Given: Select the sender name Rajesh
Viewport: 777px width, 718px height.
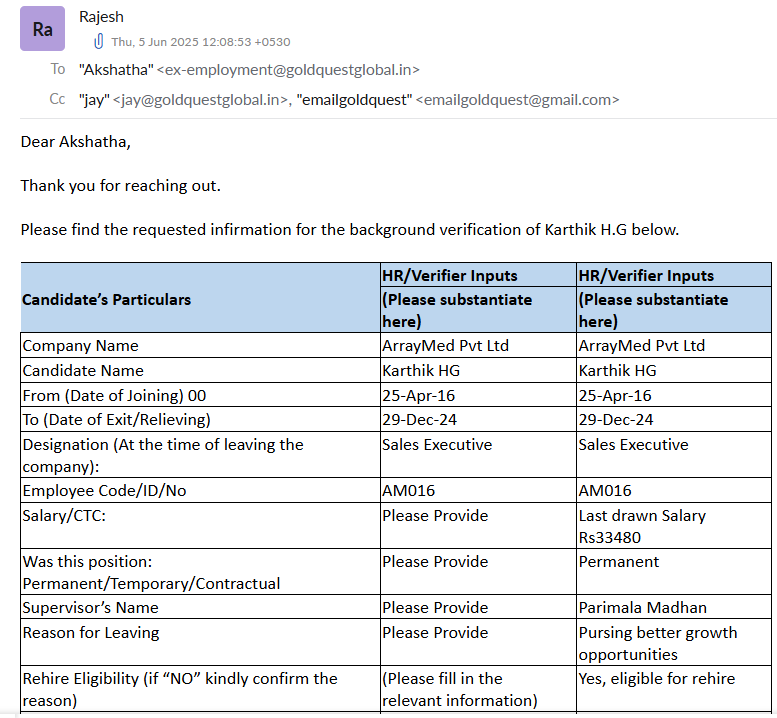Looking at the screenshot, I should point(102,17).
